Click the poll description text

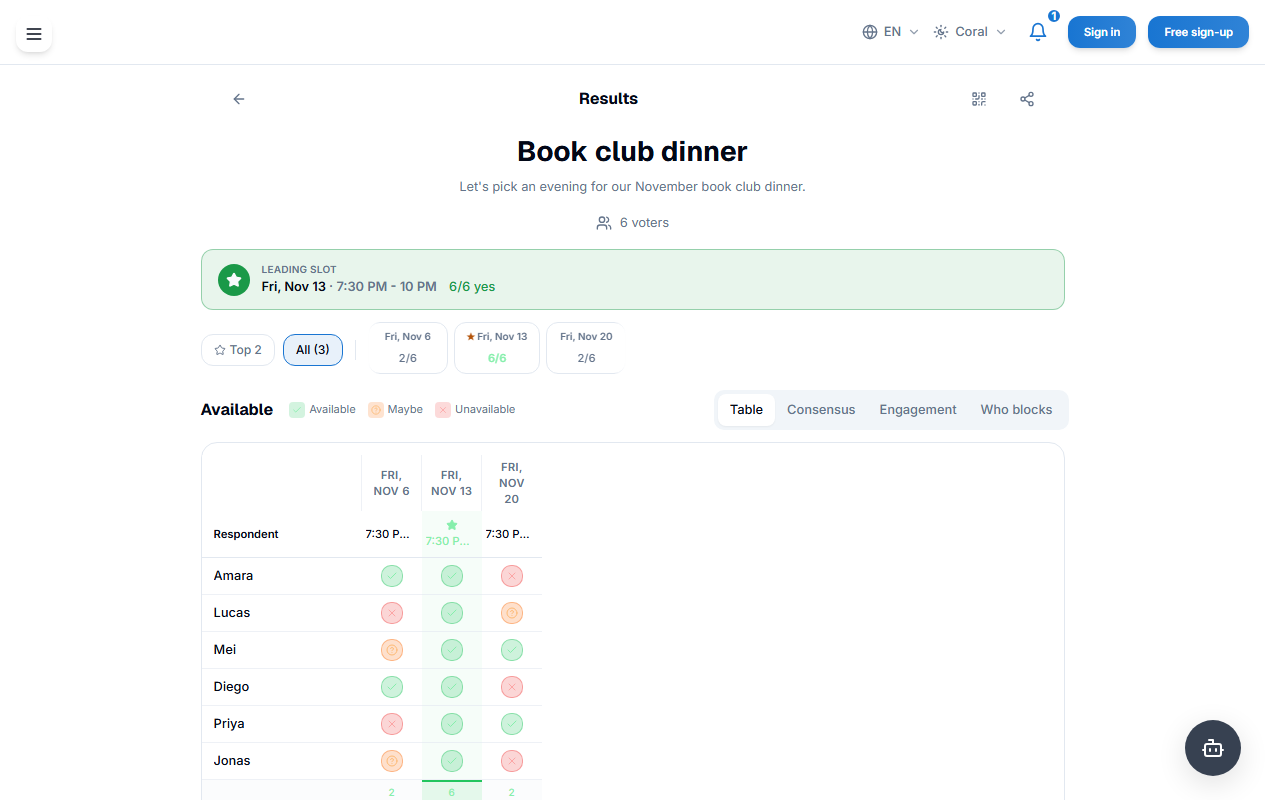(x=632, y=187)
